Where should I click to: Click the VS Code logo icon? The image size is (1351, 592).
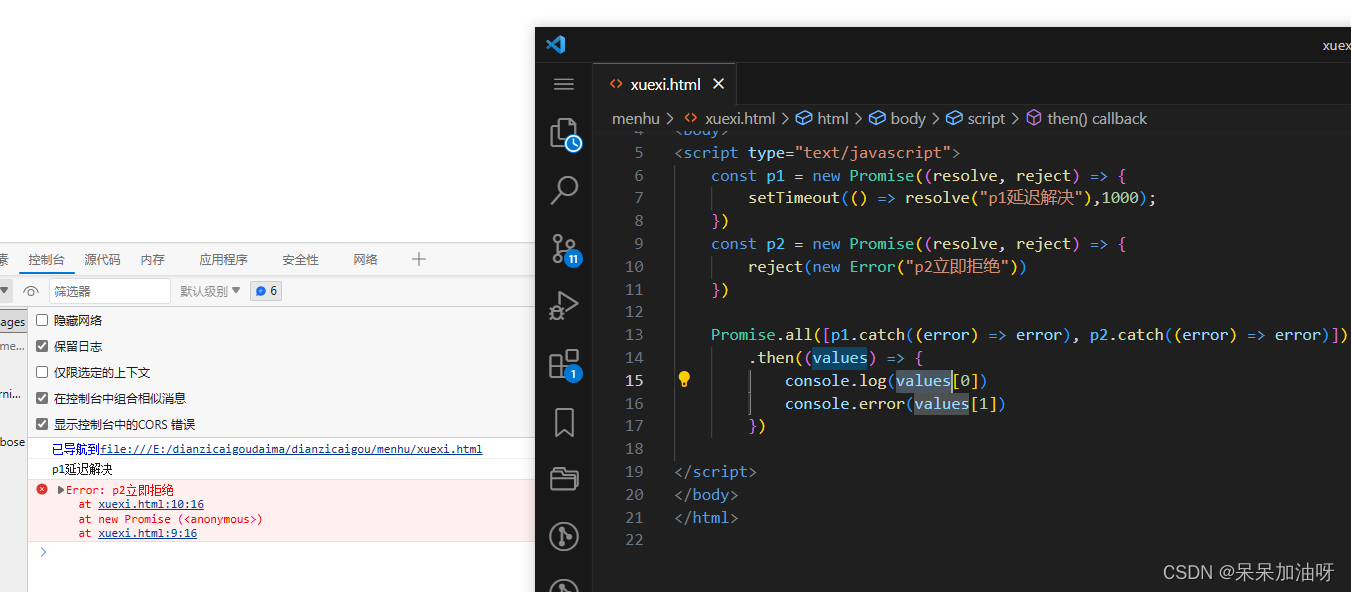click(x=556, y=45)
